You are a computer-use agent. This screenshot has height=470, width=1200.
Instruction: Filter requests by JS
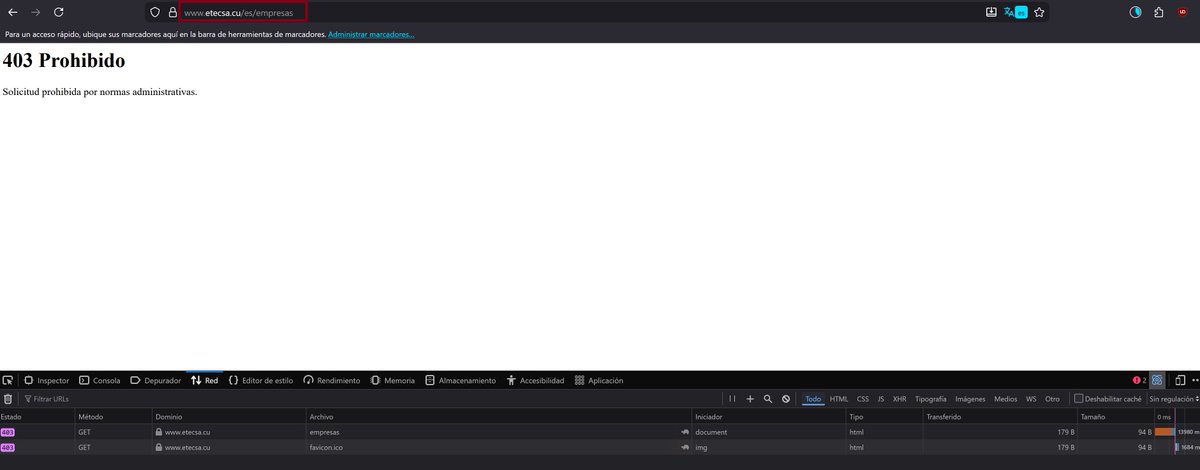click(881, 399)
